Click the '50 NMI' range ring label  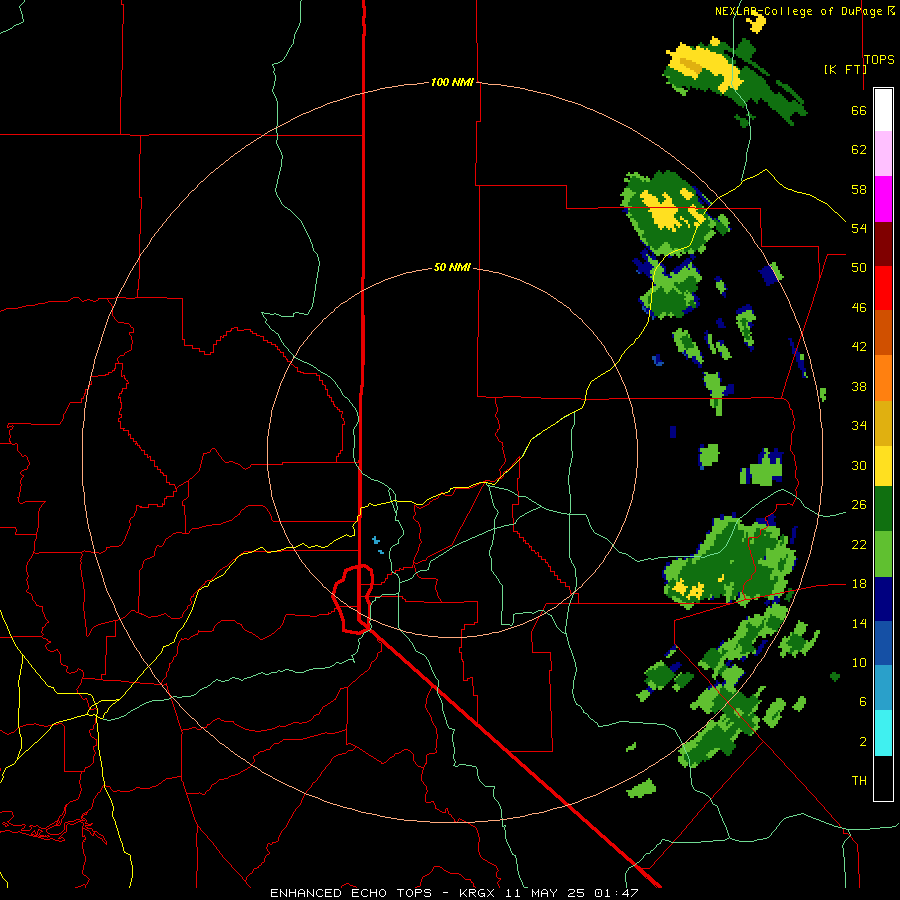(x=452, y=267)
